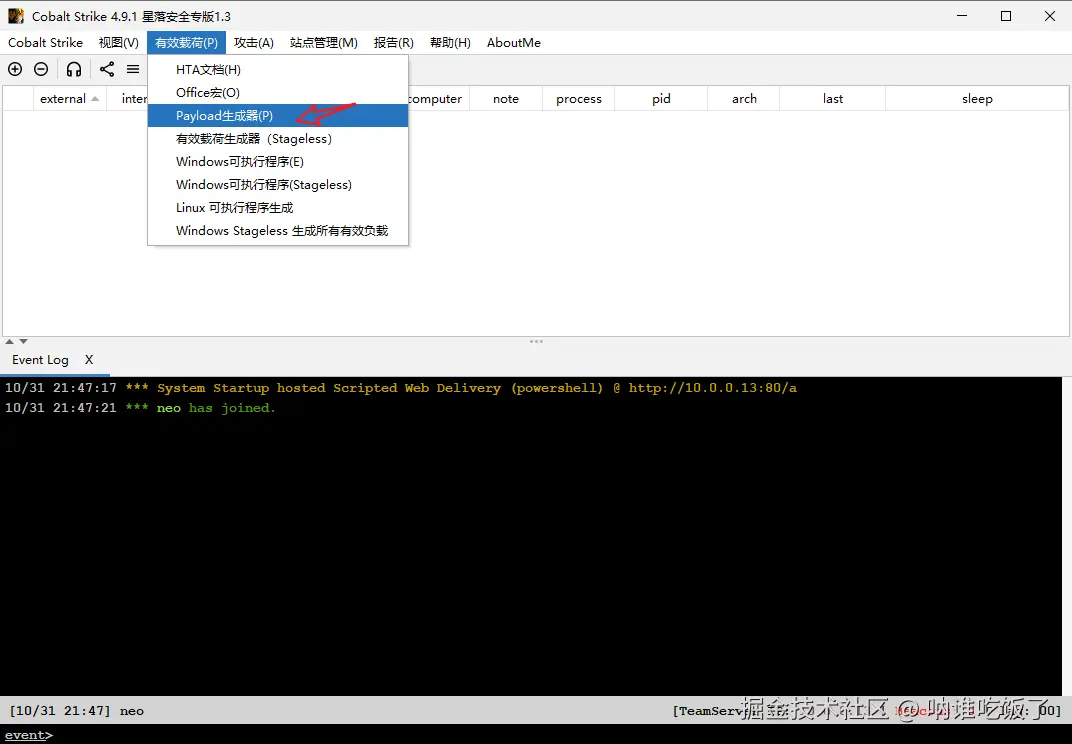The width and height of the screenshot is (1072, 744).
Task: Choose Payload生成器(P) menu entry
Action: [x=278, y=116]
